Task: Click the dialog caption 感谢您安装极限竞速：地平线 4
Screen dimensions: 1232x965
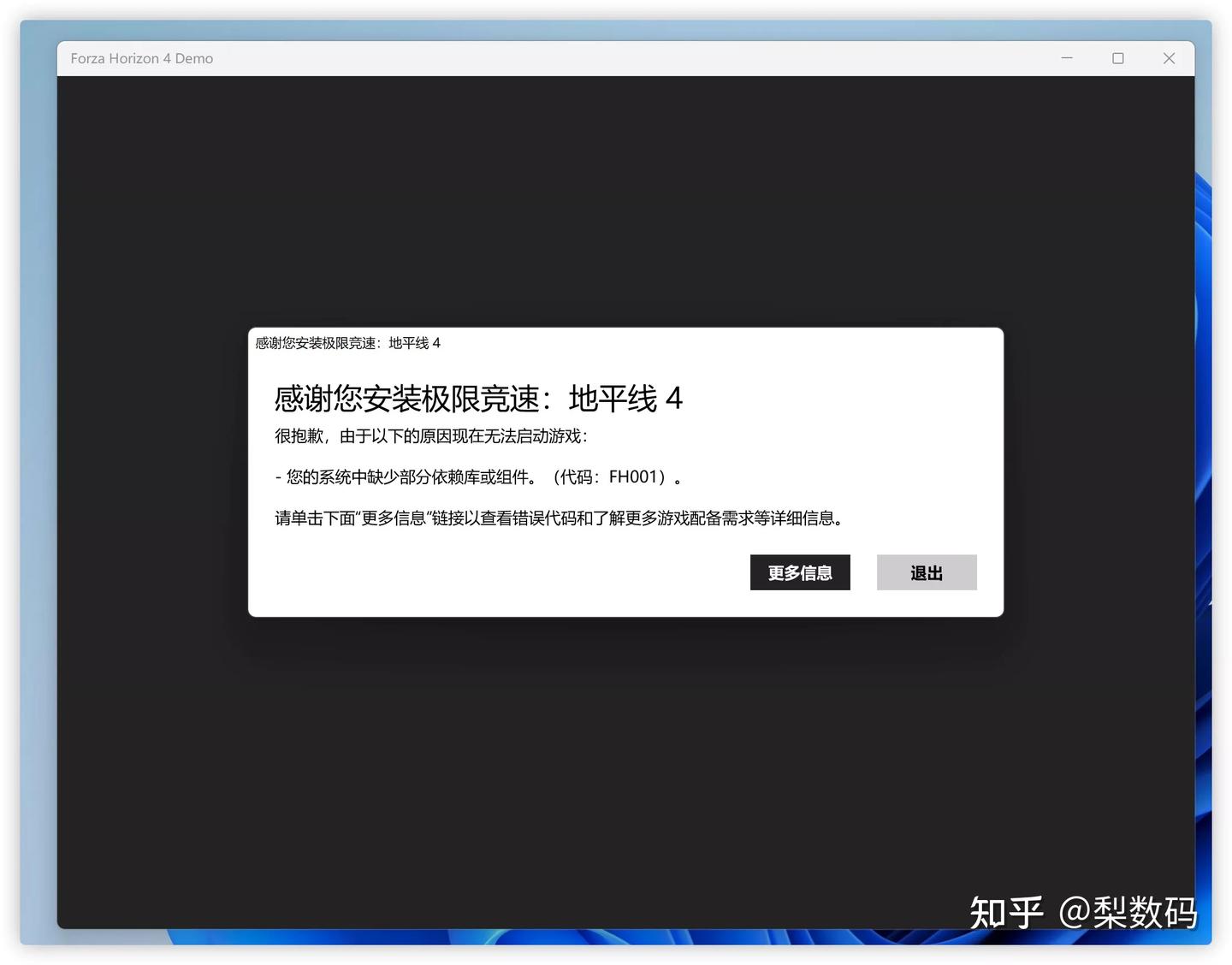Action: [346, 343]
